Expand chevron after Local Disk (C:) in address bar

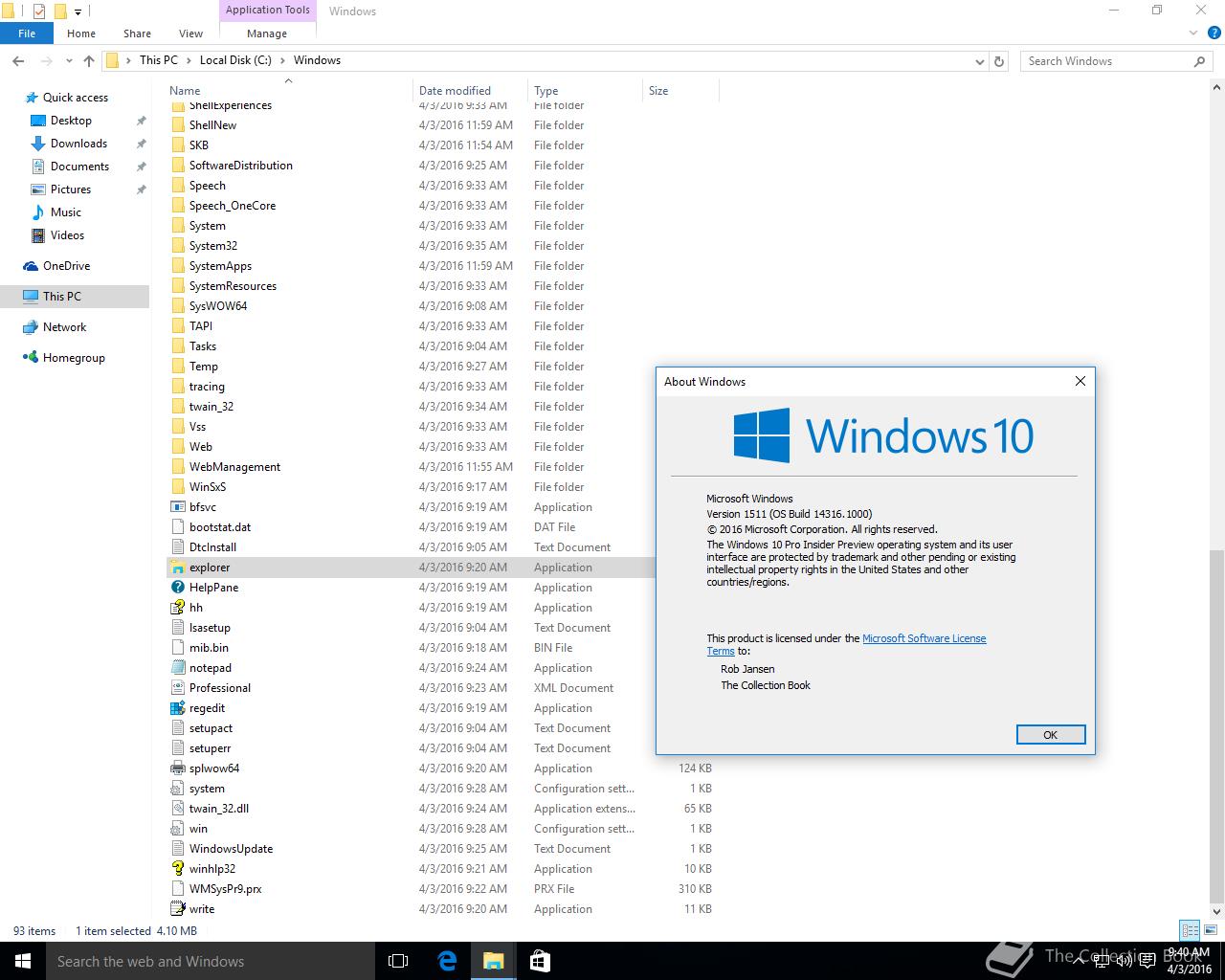(x=281, y=60)
